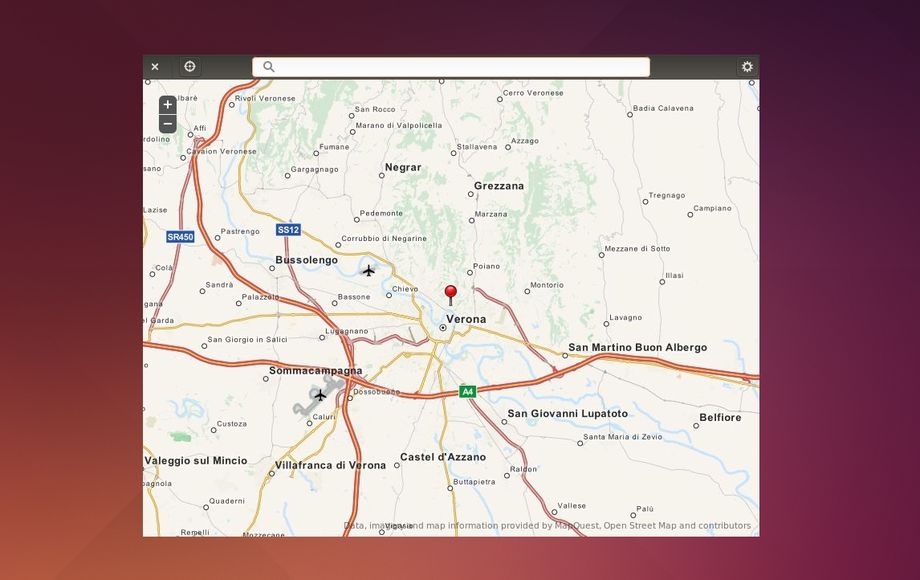Click the Poiano label

tap(486, 266)
